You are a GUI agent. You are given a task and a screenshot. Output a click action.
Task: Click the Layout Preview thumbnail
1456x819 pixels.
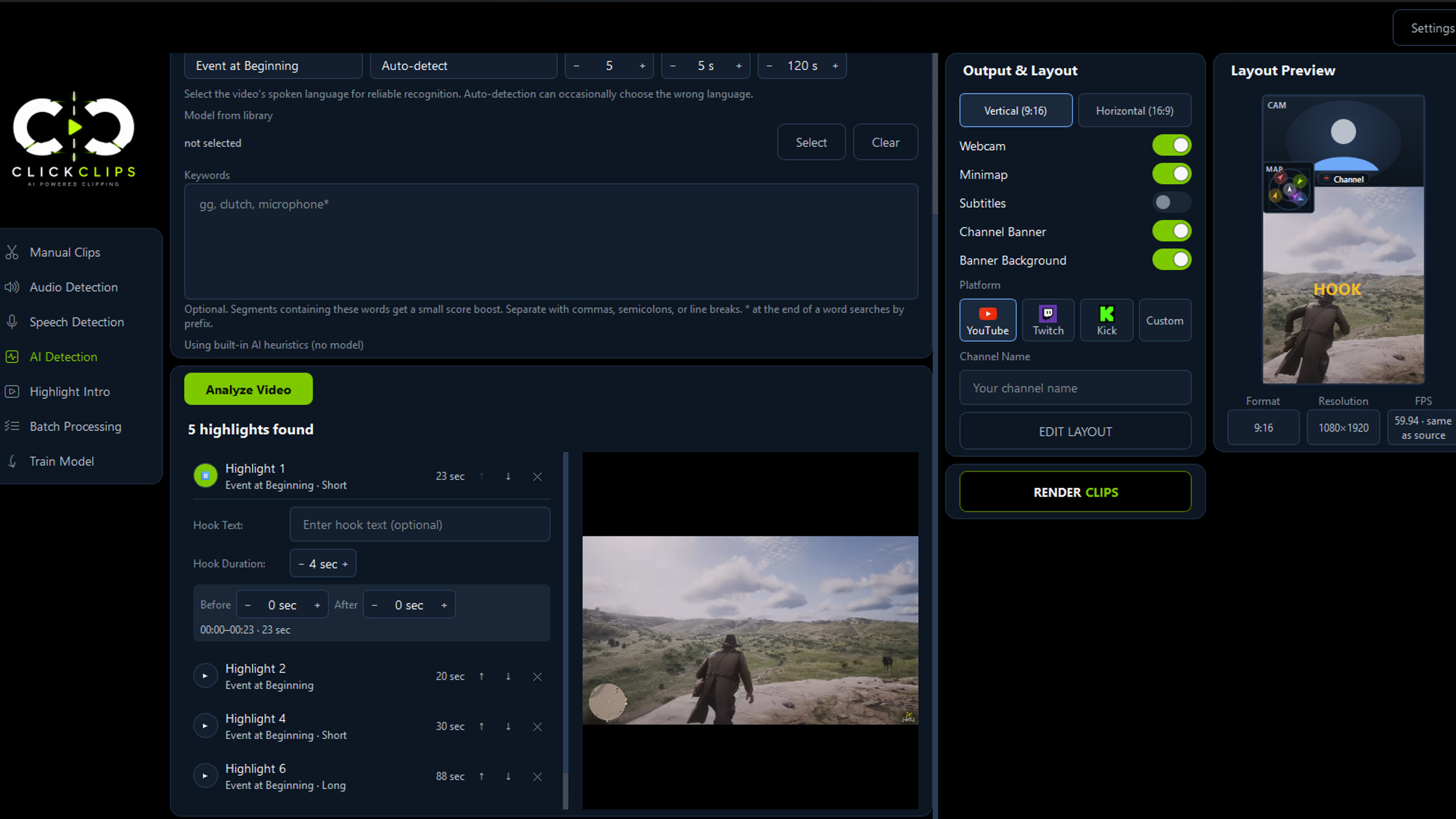pyautogui.click(x=1343, y=239)
